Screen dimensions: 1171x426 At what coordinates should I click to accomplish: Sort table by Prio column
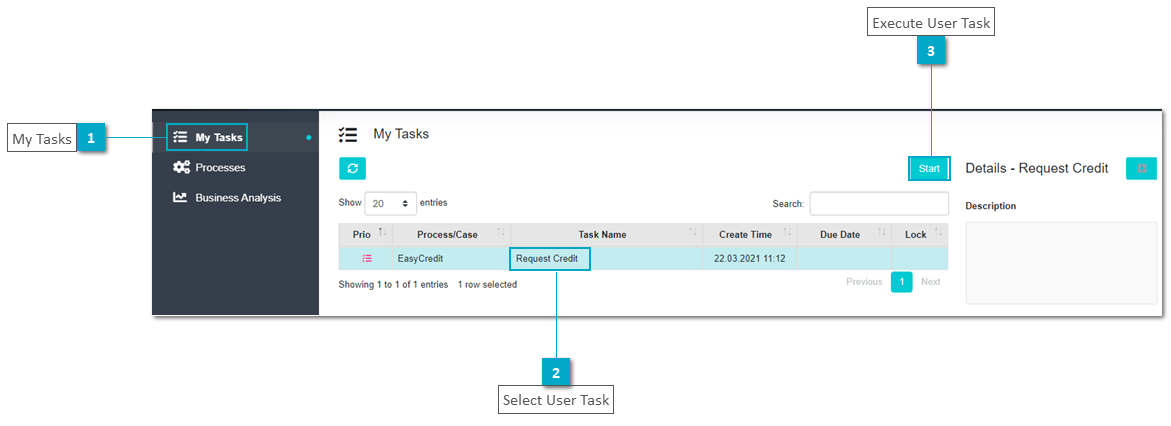365,235
